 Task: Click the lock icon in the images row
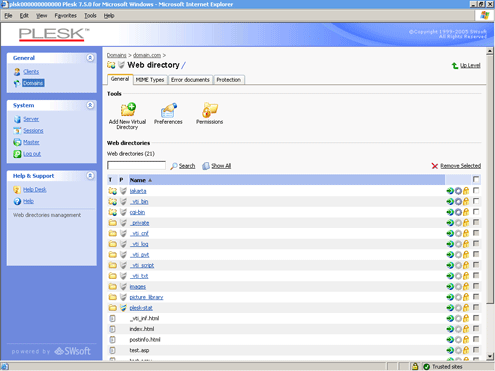coord(466,286)
